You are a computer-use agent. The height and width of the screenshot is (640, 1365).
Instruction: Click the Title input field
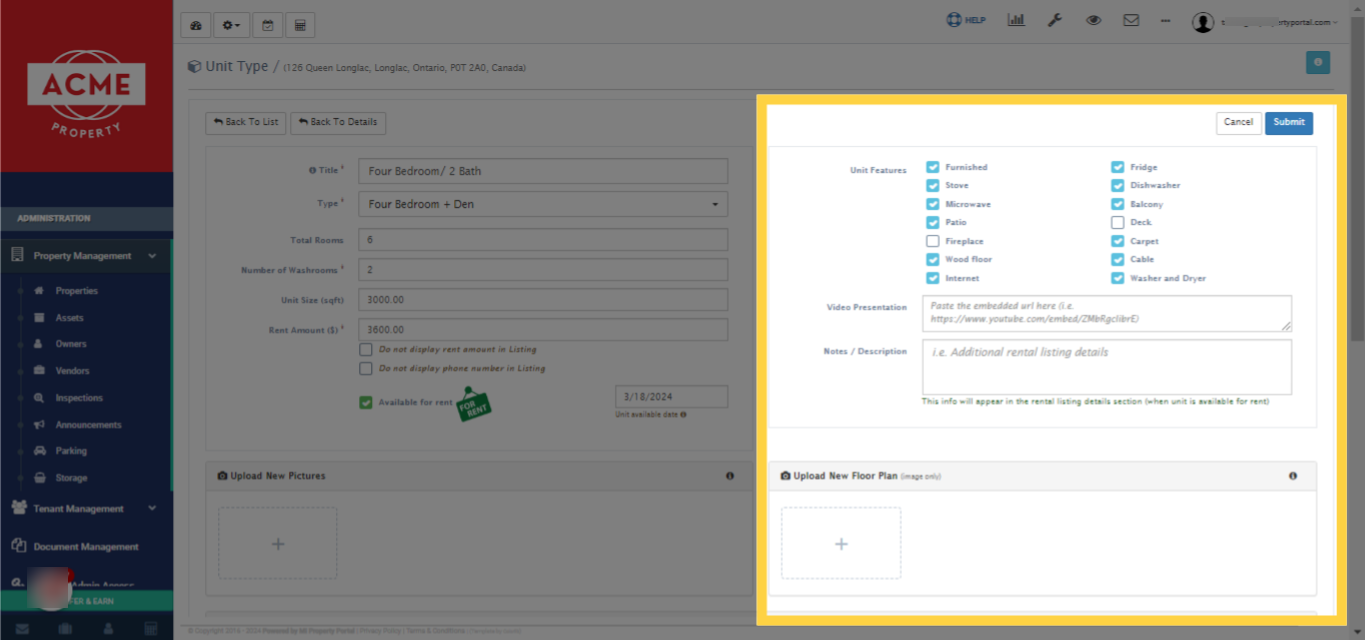(543, 171)
